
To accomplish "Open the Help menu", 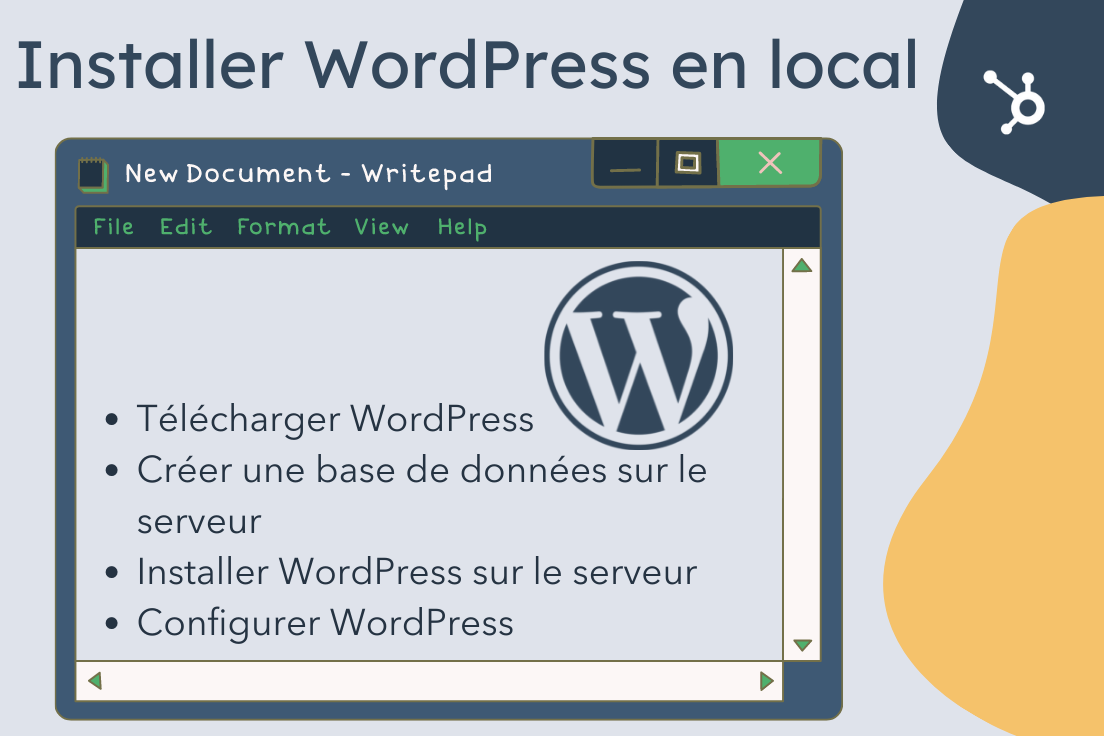I will 462,227.
